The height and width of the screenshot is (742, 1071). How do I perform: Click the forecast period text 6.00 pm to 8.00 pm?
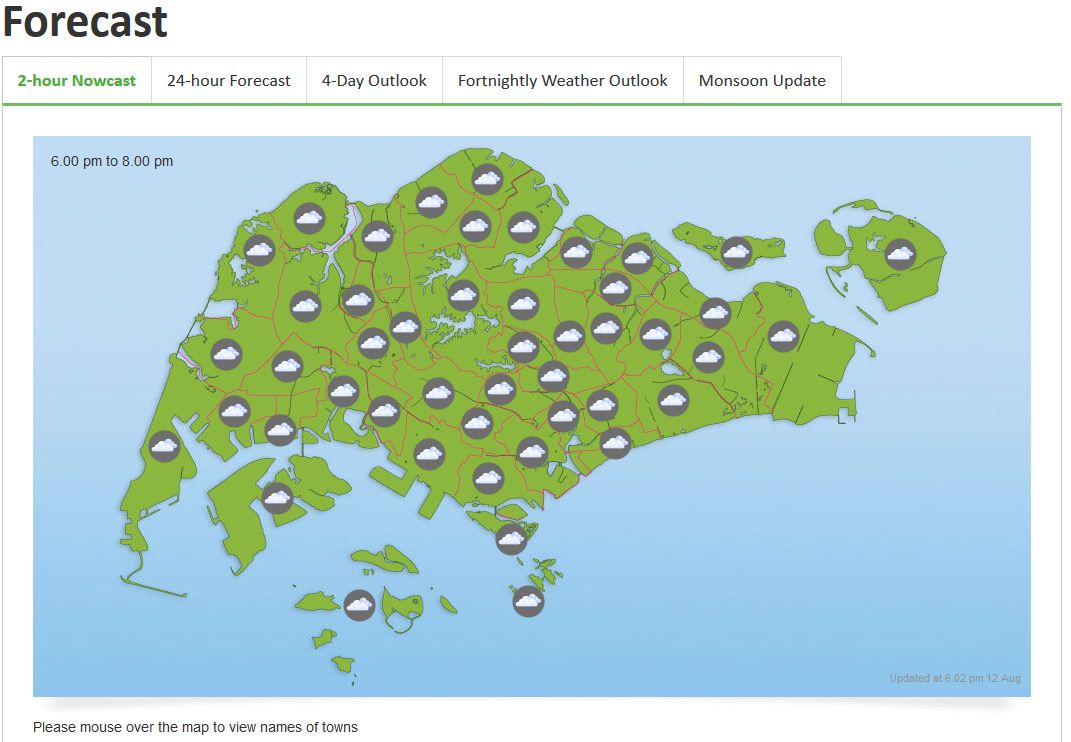coord(112,161)
